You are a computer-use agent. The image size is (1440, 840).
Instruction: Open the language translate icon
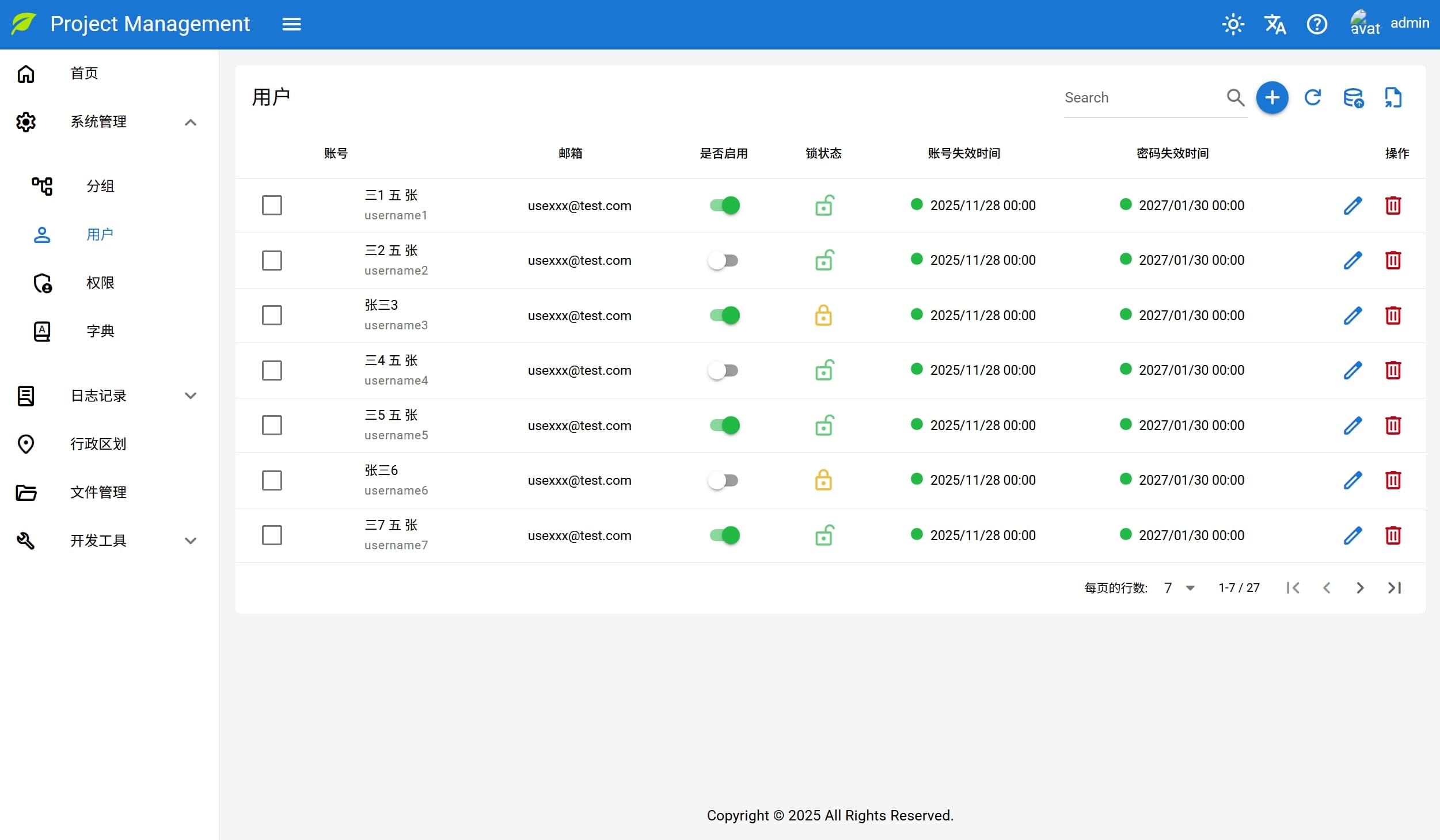tap(1275, 24)
